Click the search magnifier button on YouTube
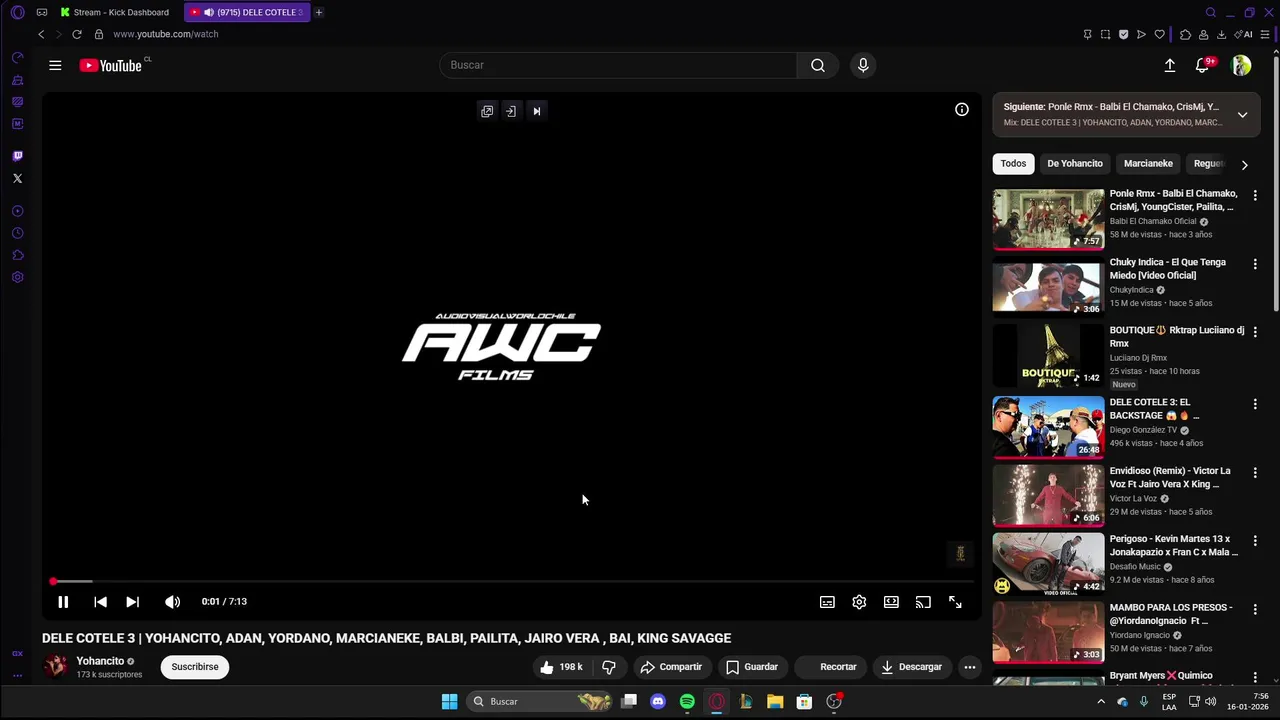The height and width of the screenshot is (720, 1280). coord(818,65)
